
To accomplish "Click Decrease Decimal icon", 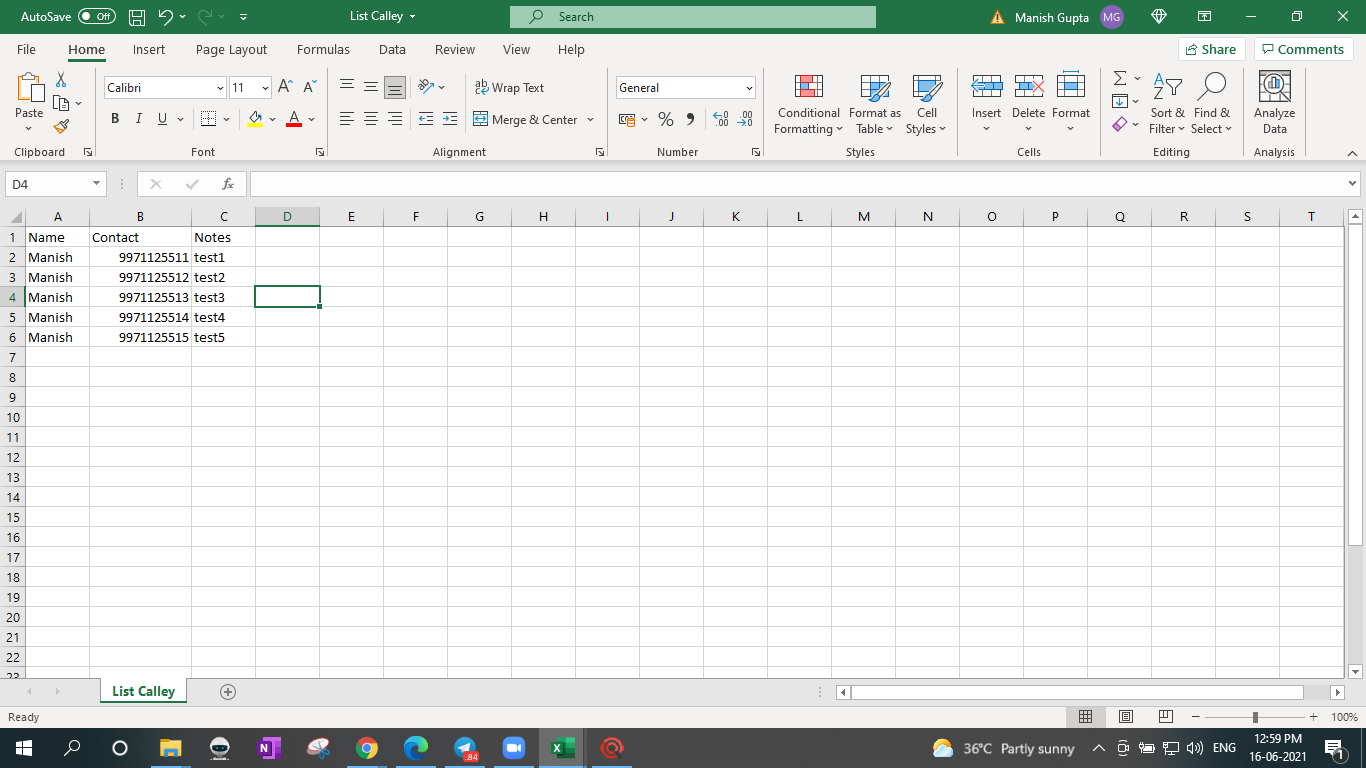I will tap(745, 120).
